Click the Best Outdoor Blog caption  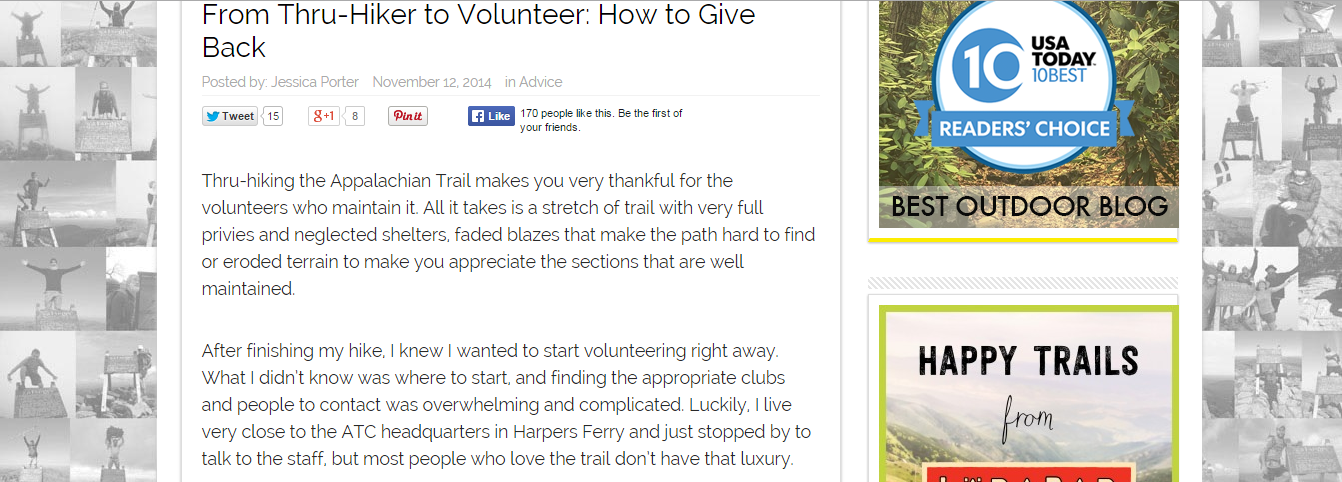point(1029,207)
